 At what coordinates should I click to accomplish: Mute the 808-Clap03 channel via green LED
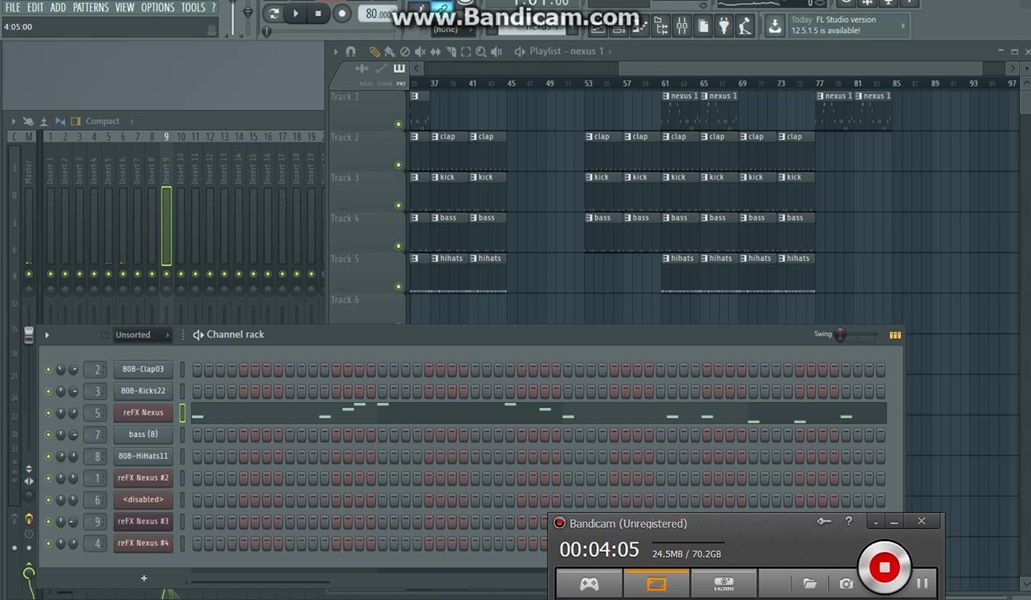click(48, 370)
